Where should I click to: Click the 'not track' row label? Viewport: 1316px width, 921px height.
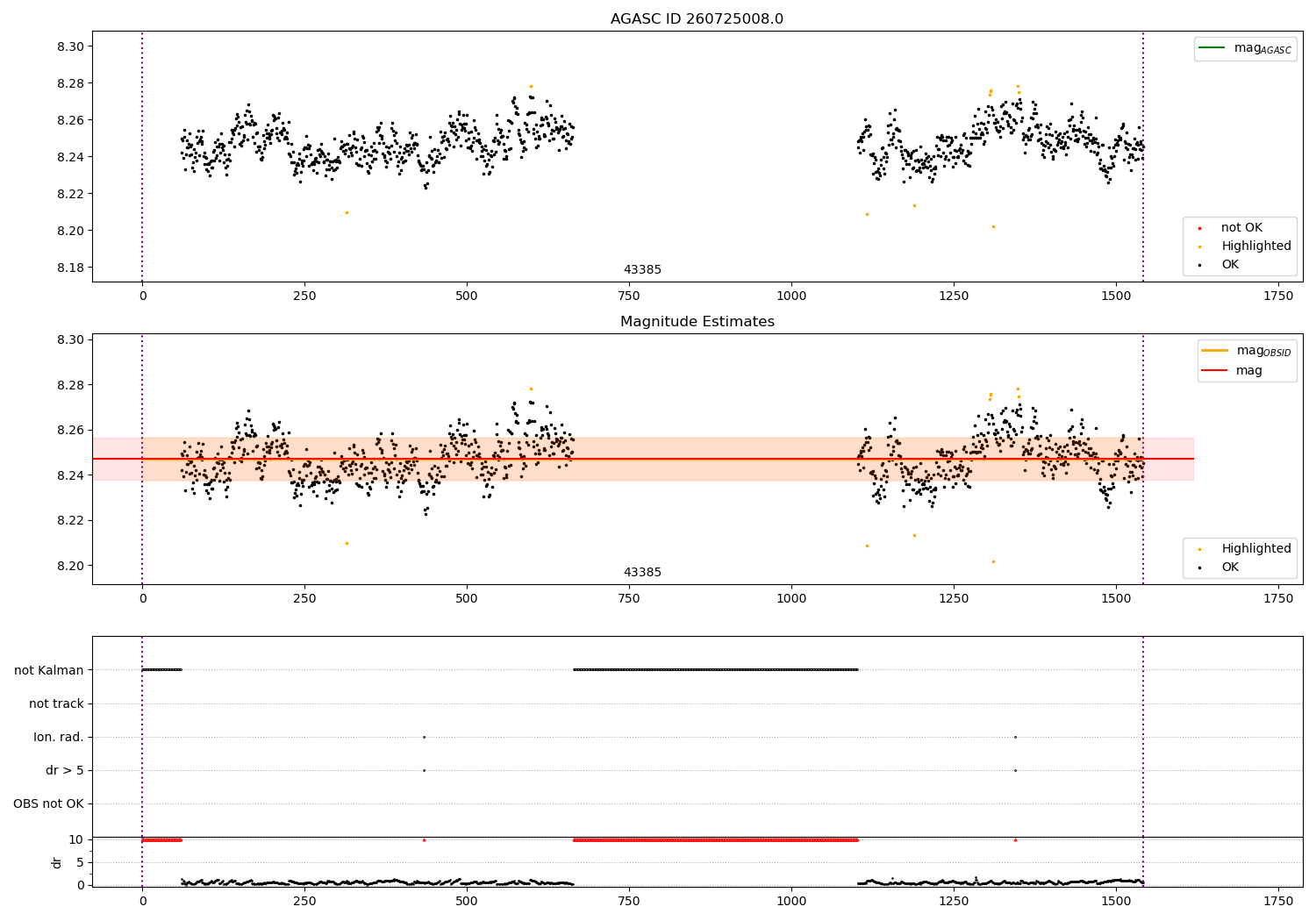click(56, 703)
